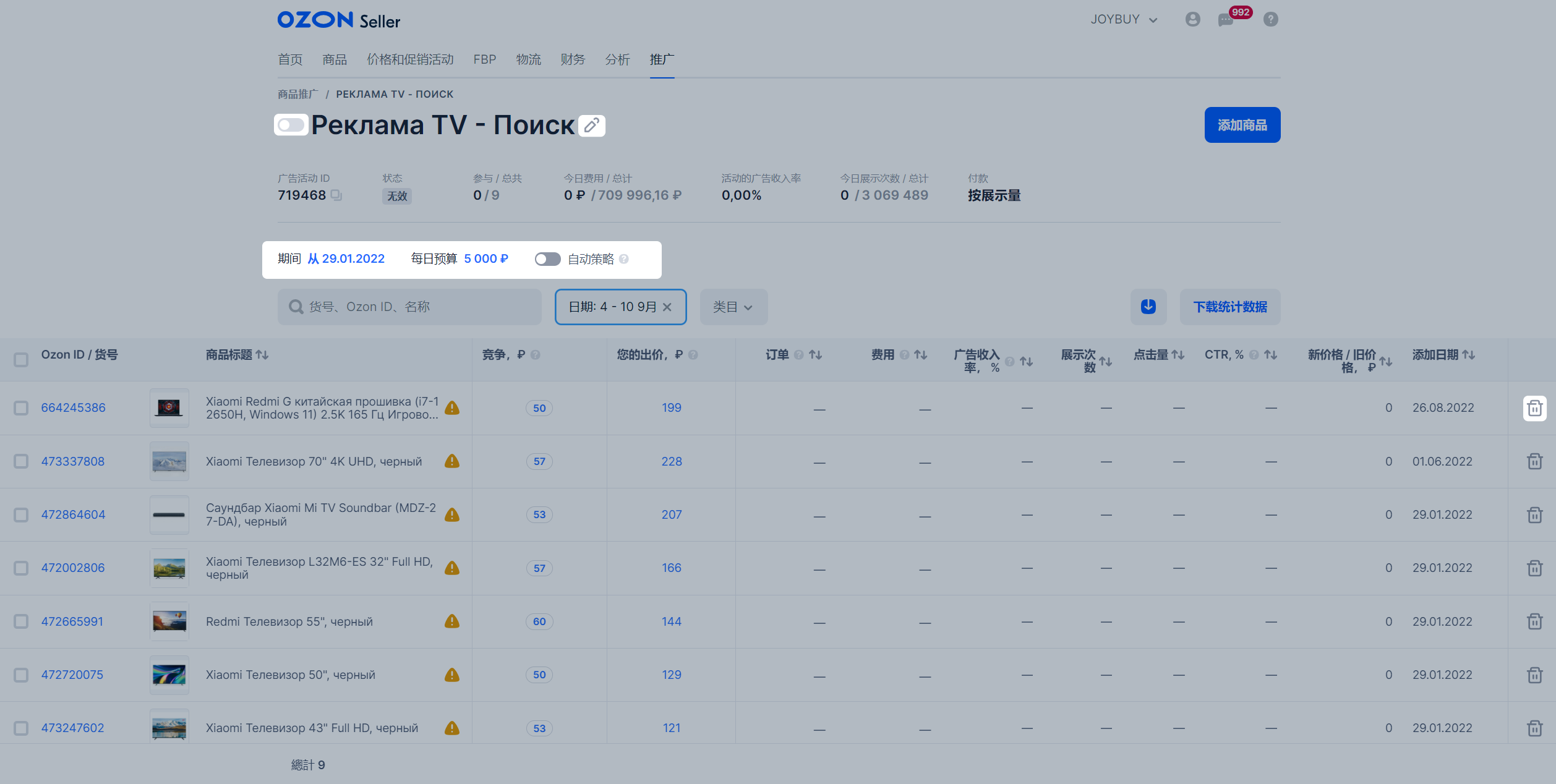Go to the 首页 tab
This screenshot has width=1556, height=784.
click(290, 59)
